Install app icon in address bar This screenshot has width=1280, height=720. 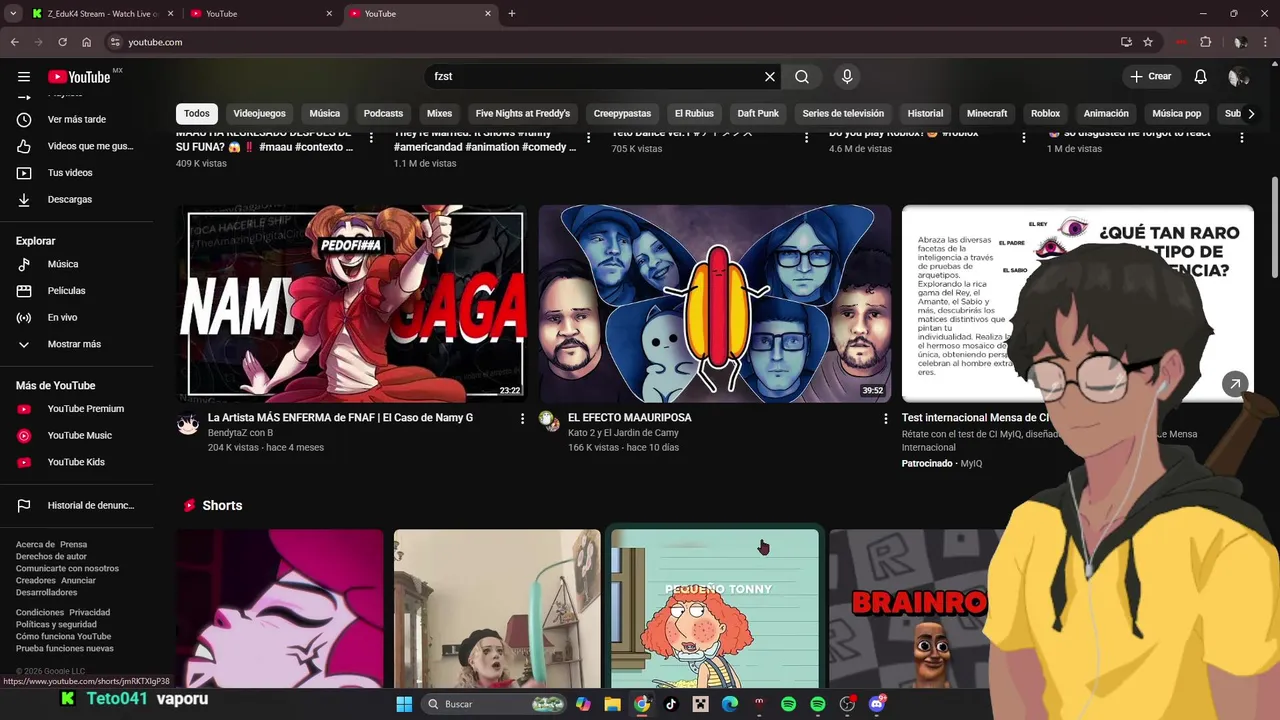click(x=1126, y=42)
